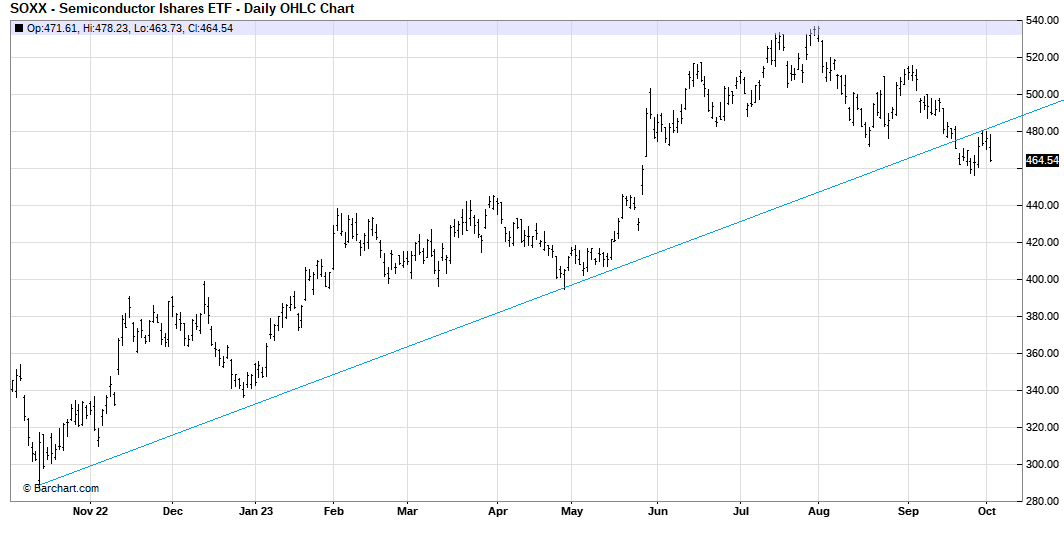Click the 540.00 price axis label
This screenshot has width=1064, height=542.
click(1042, 21)
